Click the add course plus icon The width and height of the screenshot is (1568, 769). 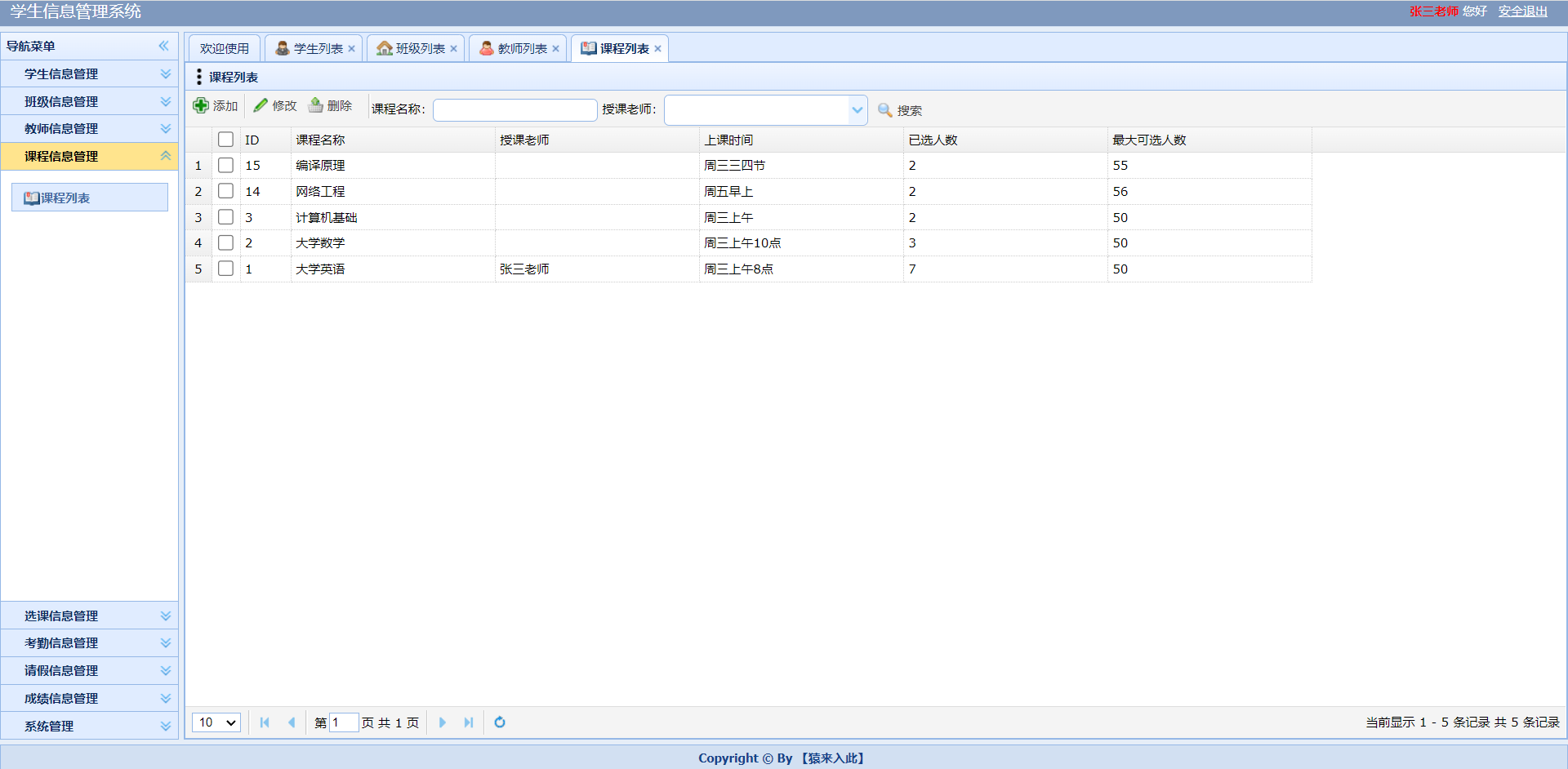click(201, 105)
